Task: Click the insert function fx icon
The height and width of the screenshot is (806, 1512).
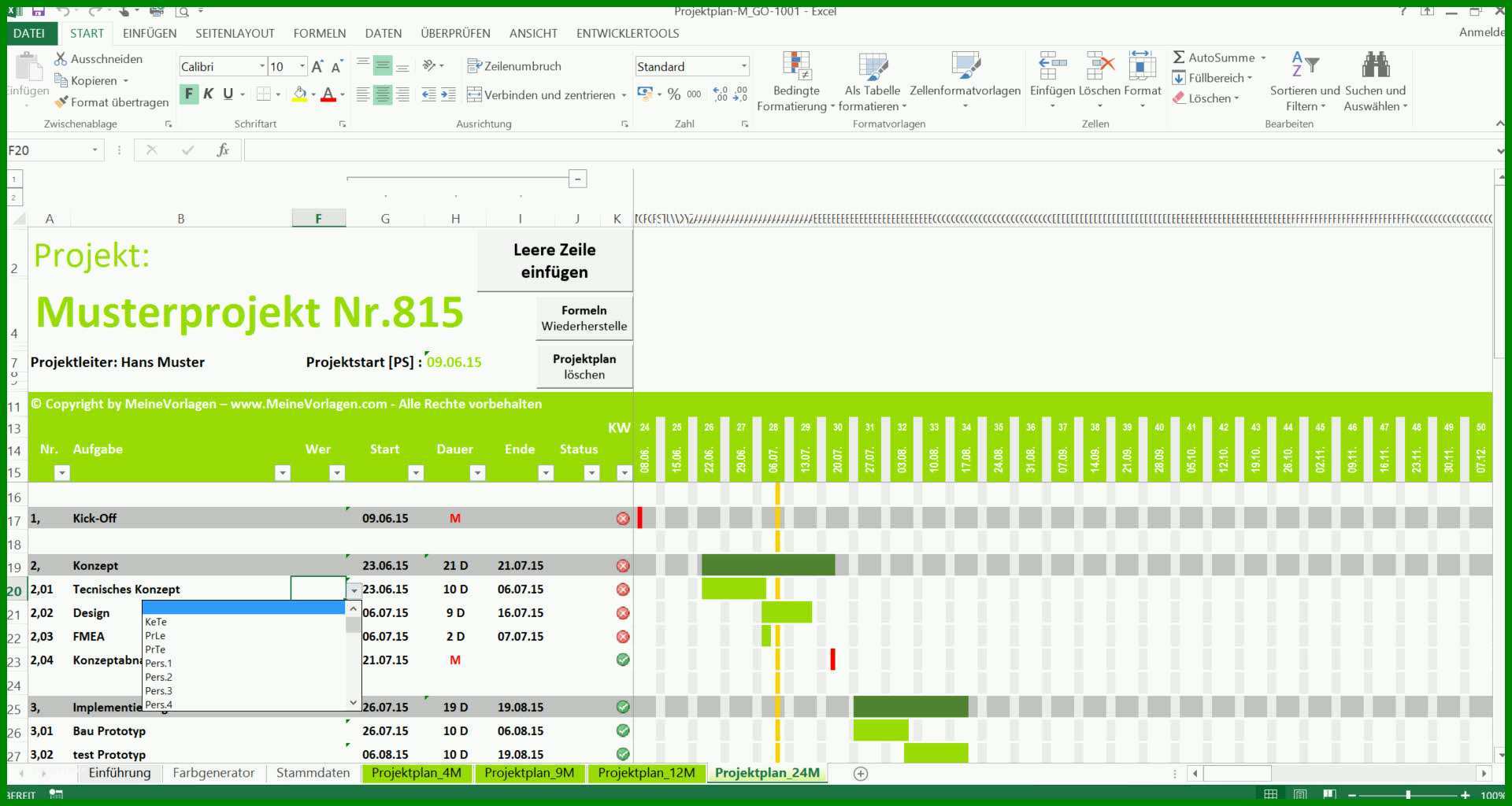Action: pyautogui.click(x=223, y=150)
